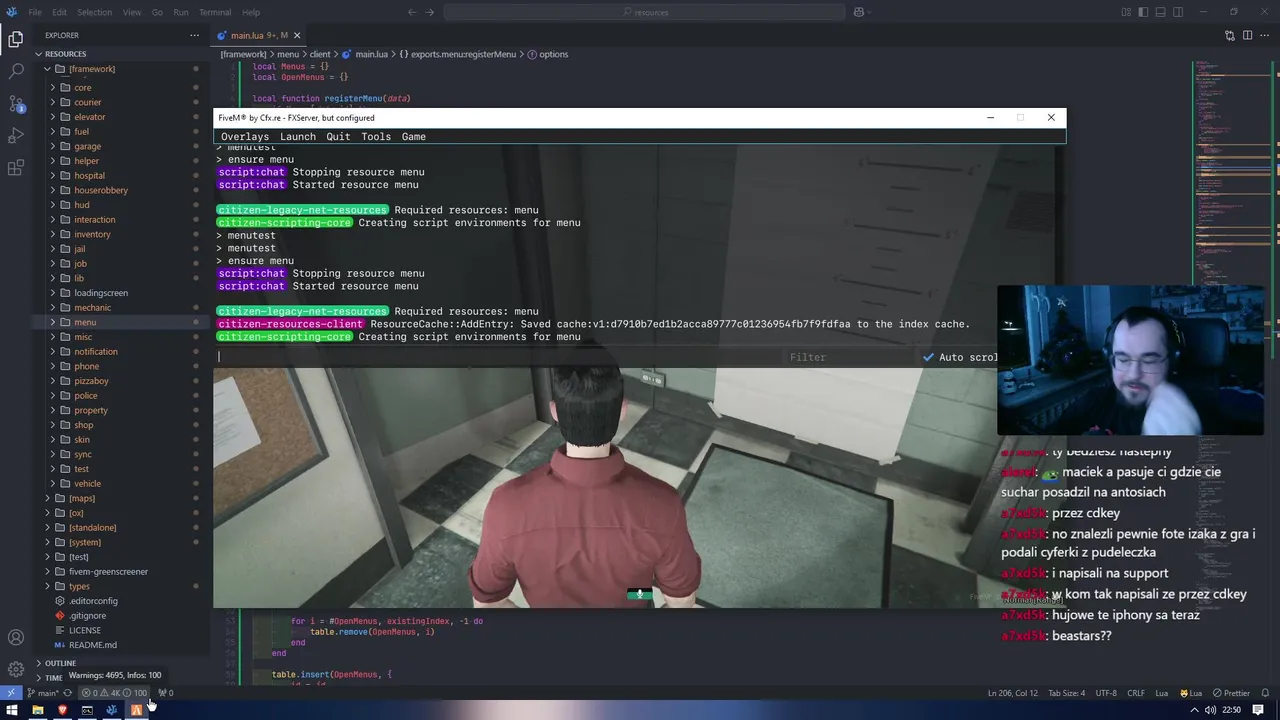Image resolution: width=1280 pixels, height=720 pixels.
Task: Click the Copilot icon in title bar
Action: point(859,12)
